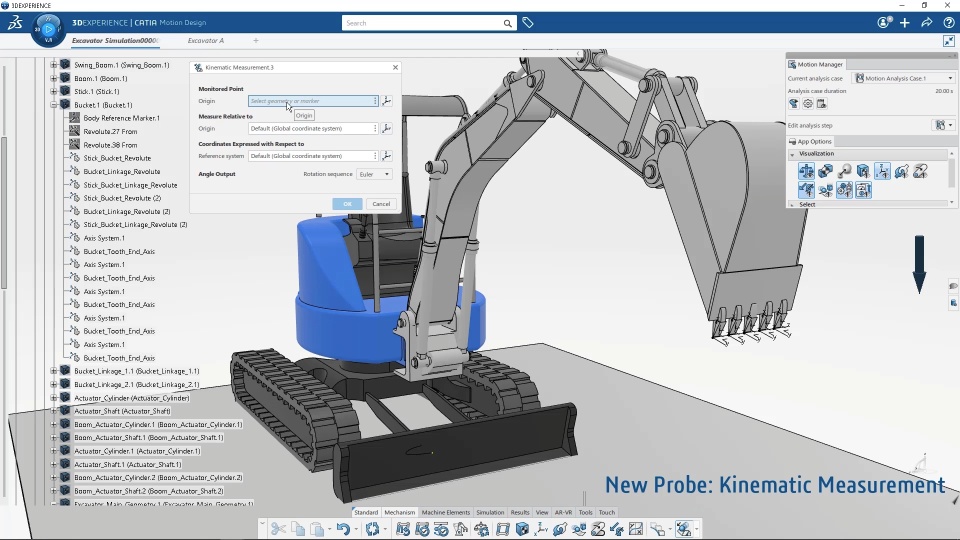This screenshot has height=540, width=960.
Task: Switch to the Results toolbar tab
Action: click(x=520, y=512)
